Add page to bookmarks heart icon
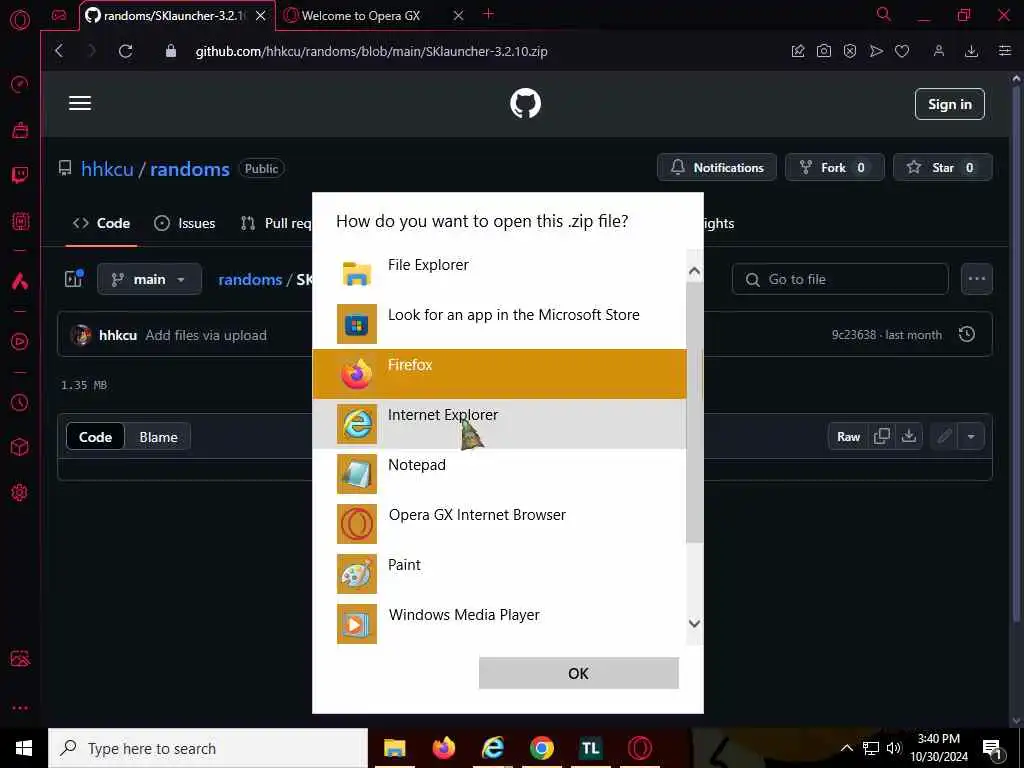Image resolution: width=1024 pixels, height=768 pixels. pos(902,51)
